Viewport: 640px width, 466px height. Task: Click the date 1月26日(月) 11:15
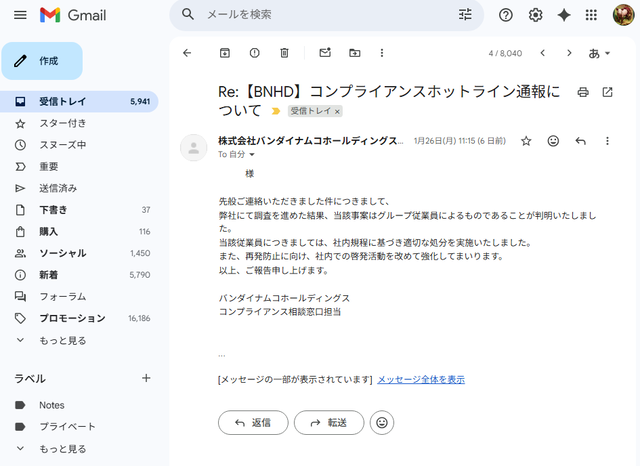click(444, 141)
